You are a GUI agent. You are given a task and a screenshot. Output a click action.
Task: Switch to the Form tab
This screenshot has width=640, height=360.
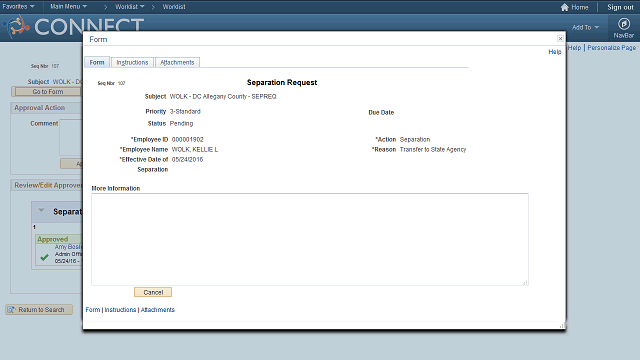point(97,62)
